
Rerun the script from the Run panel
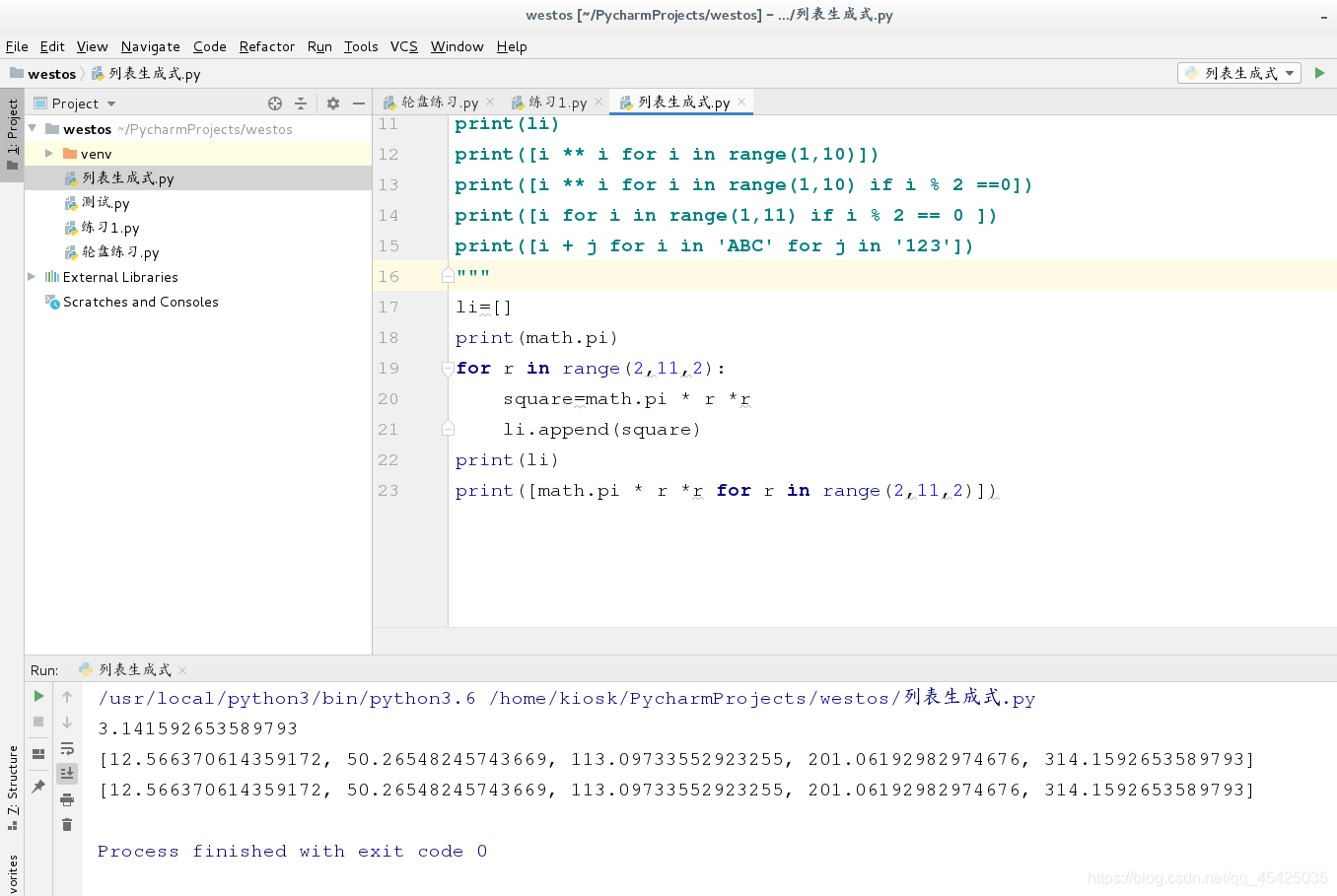tap(38, 696)
